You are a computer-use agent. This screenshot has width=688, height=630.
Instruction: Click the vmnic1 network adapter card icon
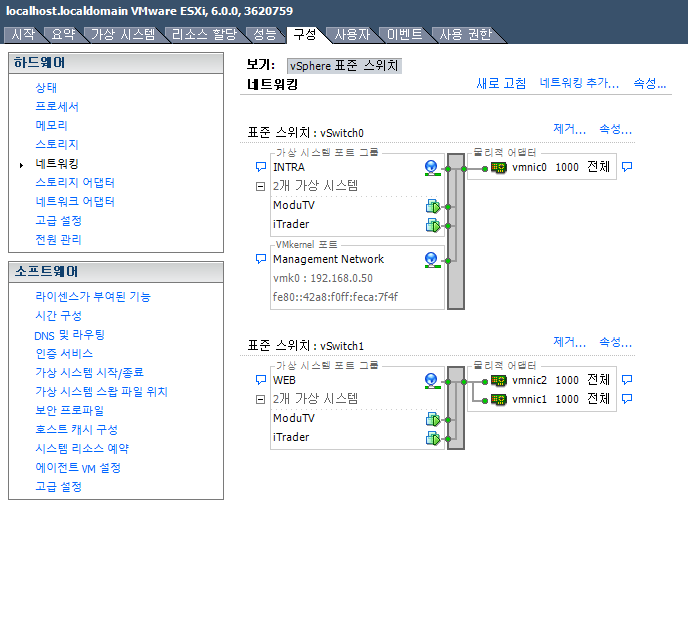point(498,399)
